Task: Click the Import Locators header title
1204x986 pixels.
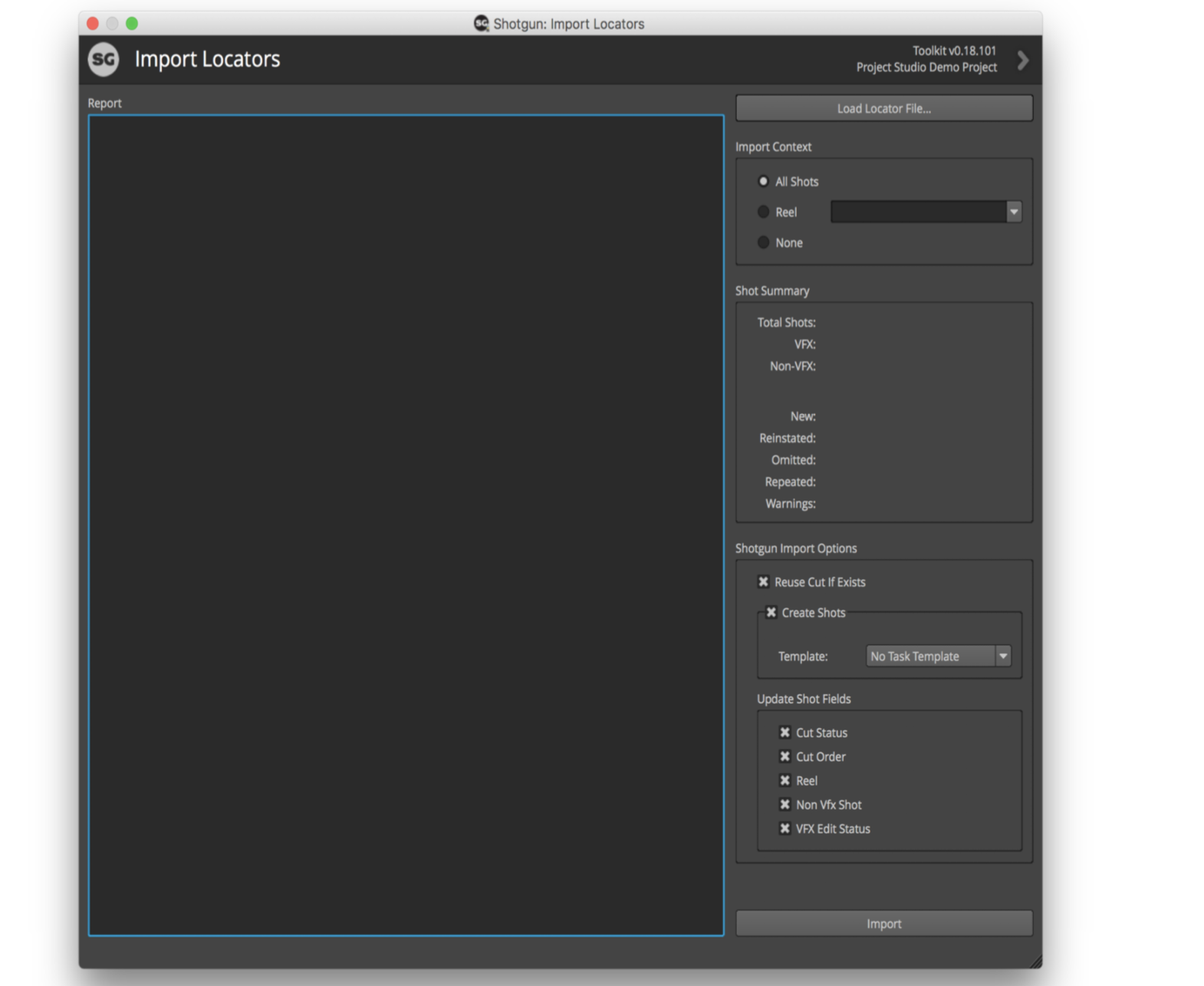Action: pos(207,59)
